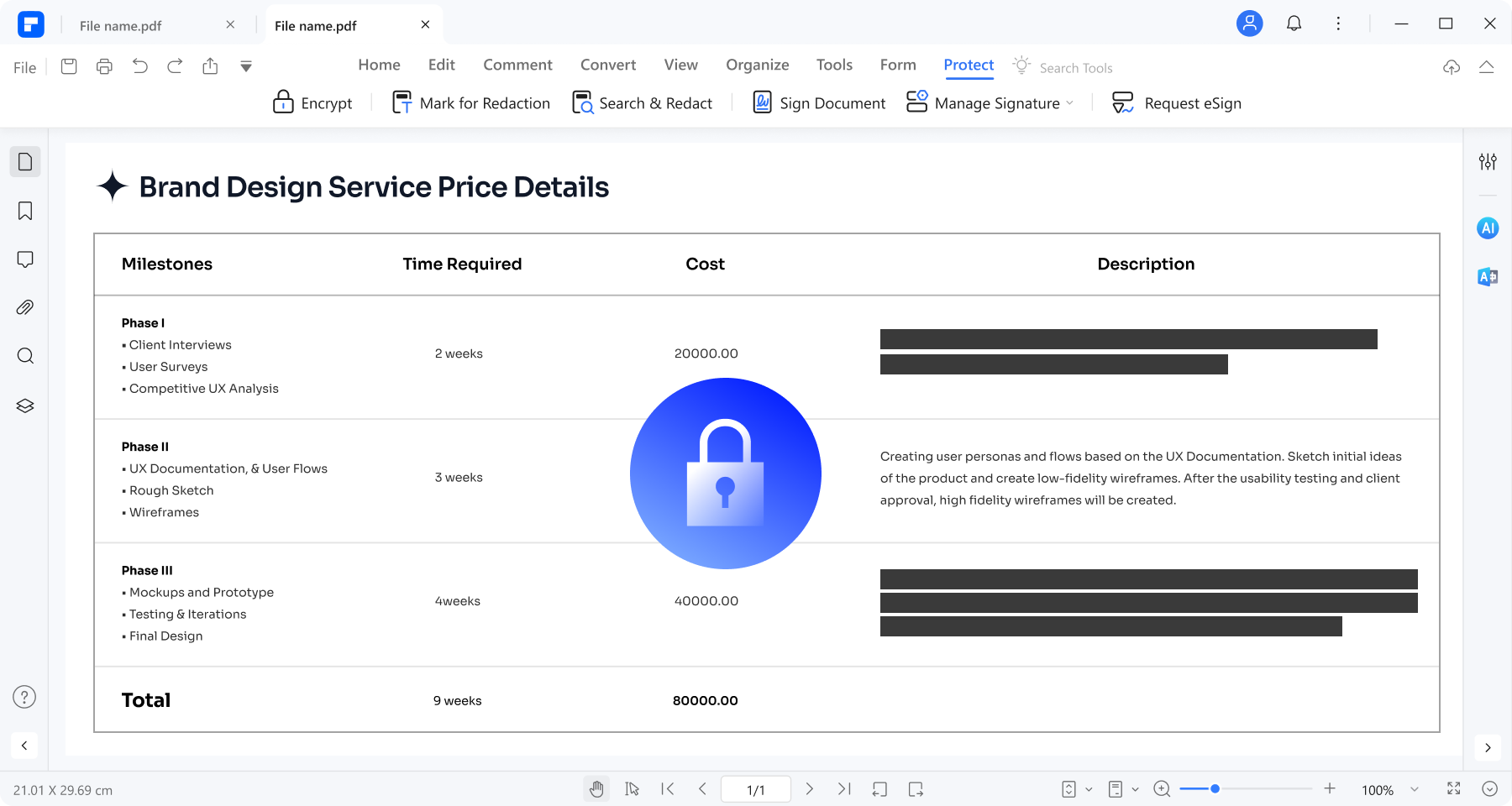The height and width of the screenshot is (806, 1512).
Task: Click the AI Translate icon
Action: point(1488,277)
